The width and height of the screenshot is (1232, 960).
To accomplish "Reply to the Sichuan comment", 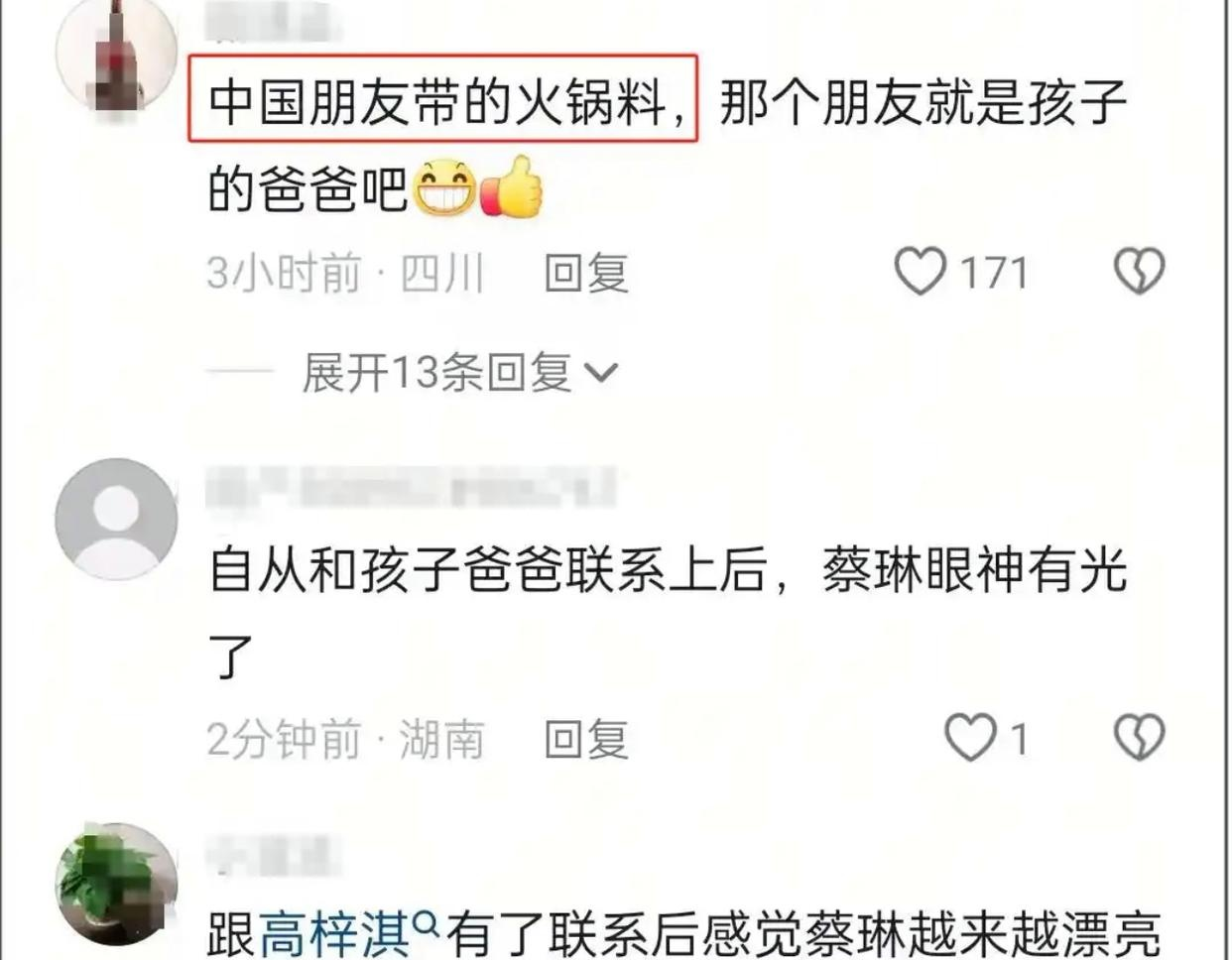I will 586,272.
